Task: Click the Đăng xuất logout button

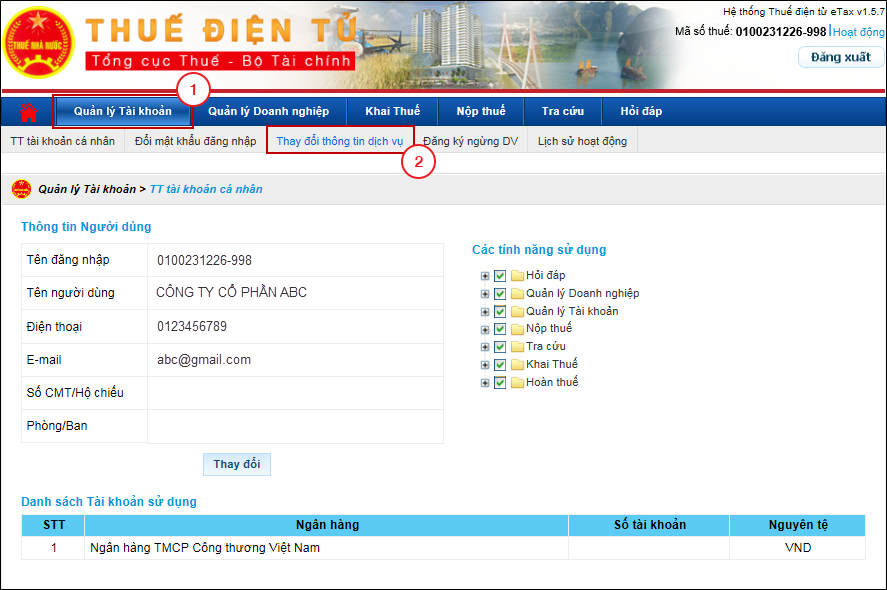Action: pos(840,57)
